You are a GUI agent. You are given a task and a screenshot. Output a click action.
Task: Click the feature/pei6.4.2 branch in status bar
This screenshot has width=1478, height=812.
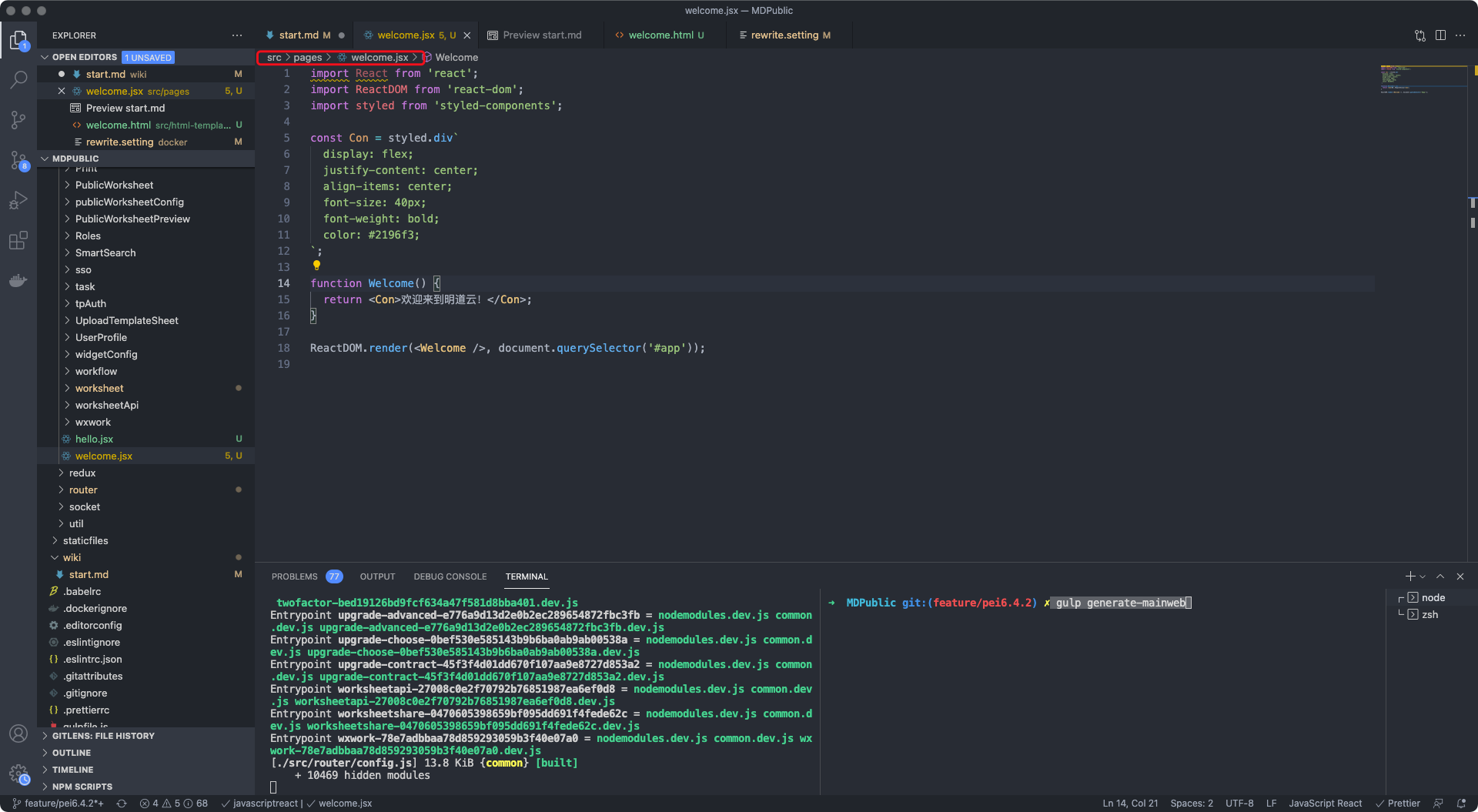tap(59, 804)
